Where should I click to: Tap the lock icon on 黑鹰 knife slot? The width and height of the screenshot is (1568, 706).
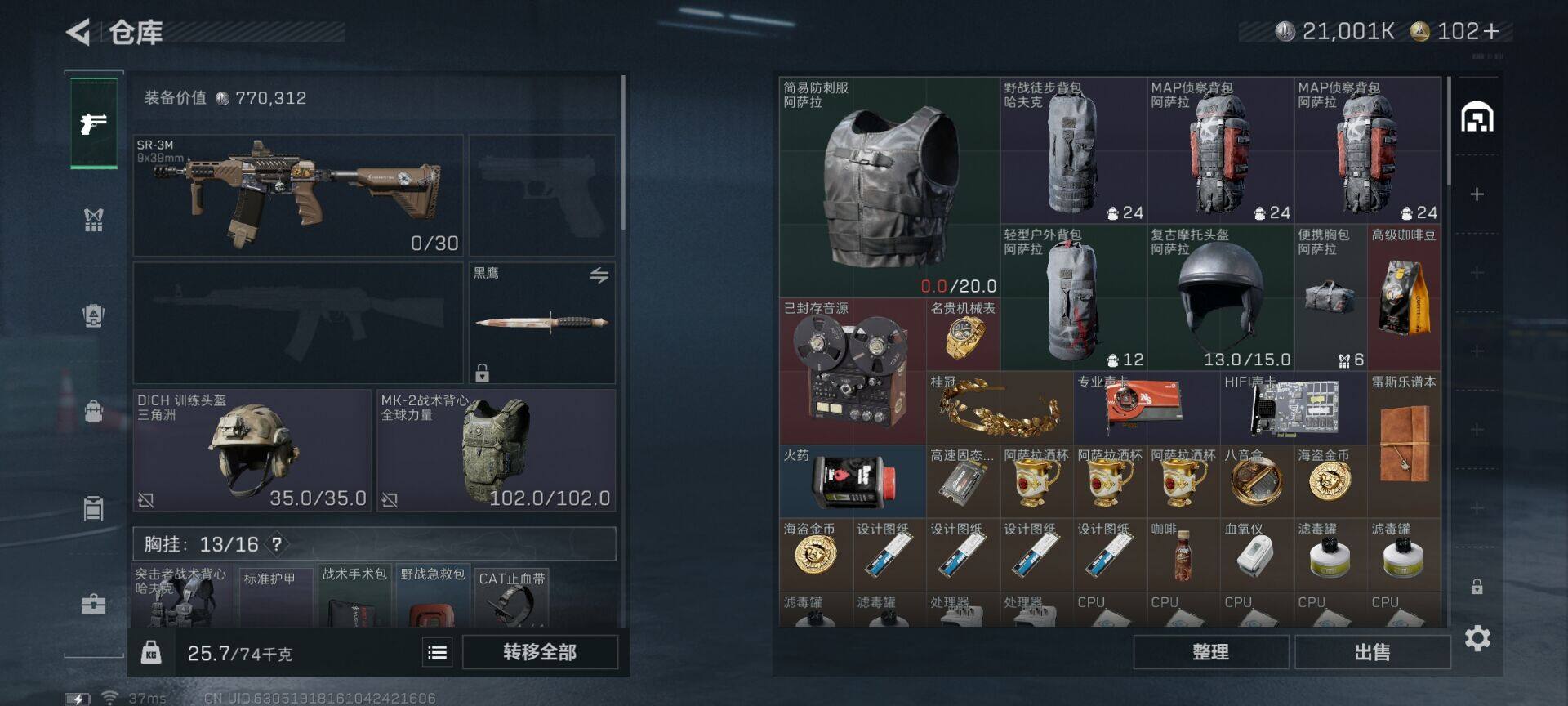tap(483, 373)
